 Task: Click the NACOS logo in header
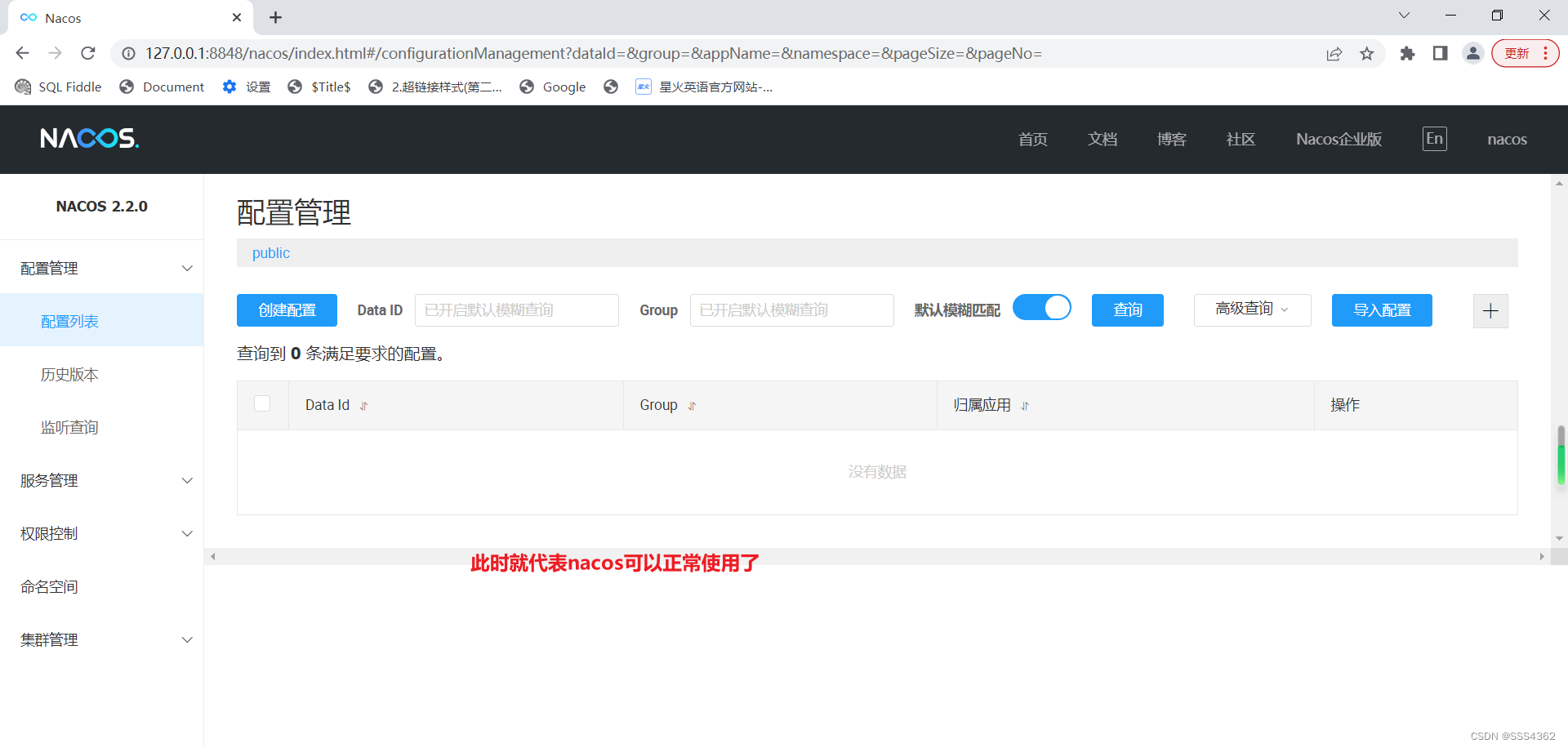point(90,138)
